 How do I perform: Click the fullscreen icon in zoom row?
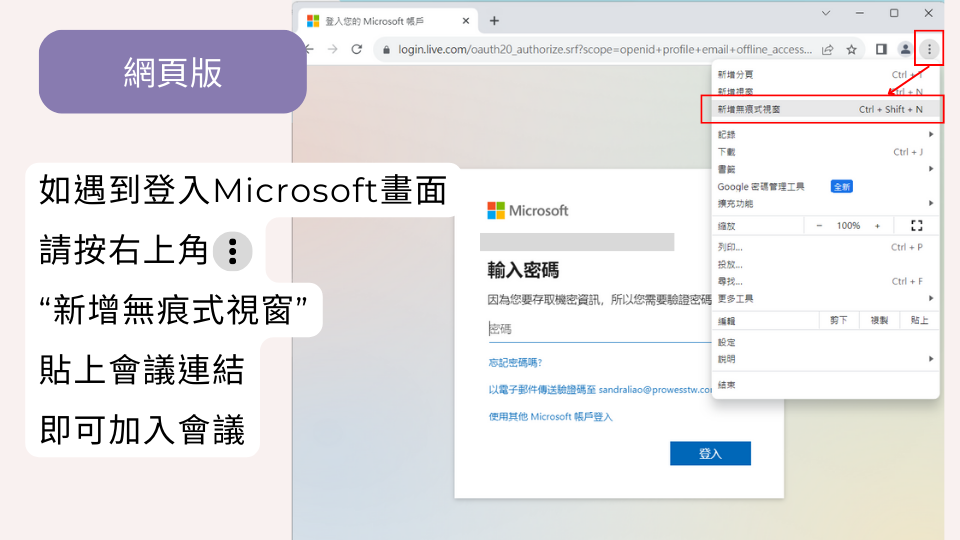(917, 226)
